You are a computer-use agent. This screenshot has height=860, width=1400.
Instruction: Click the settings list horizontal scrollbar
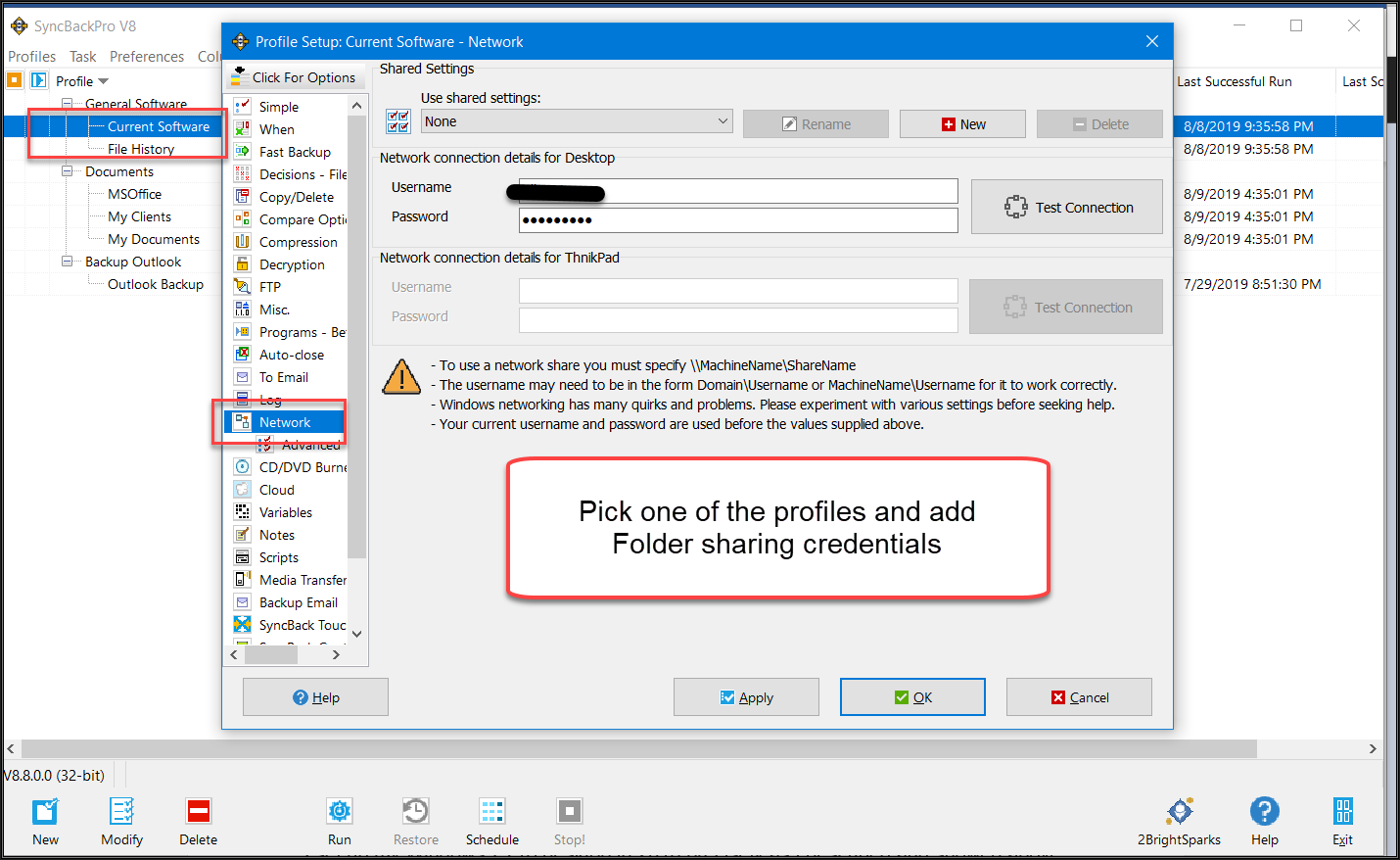(271, 654)
